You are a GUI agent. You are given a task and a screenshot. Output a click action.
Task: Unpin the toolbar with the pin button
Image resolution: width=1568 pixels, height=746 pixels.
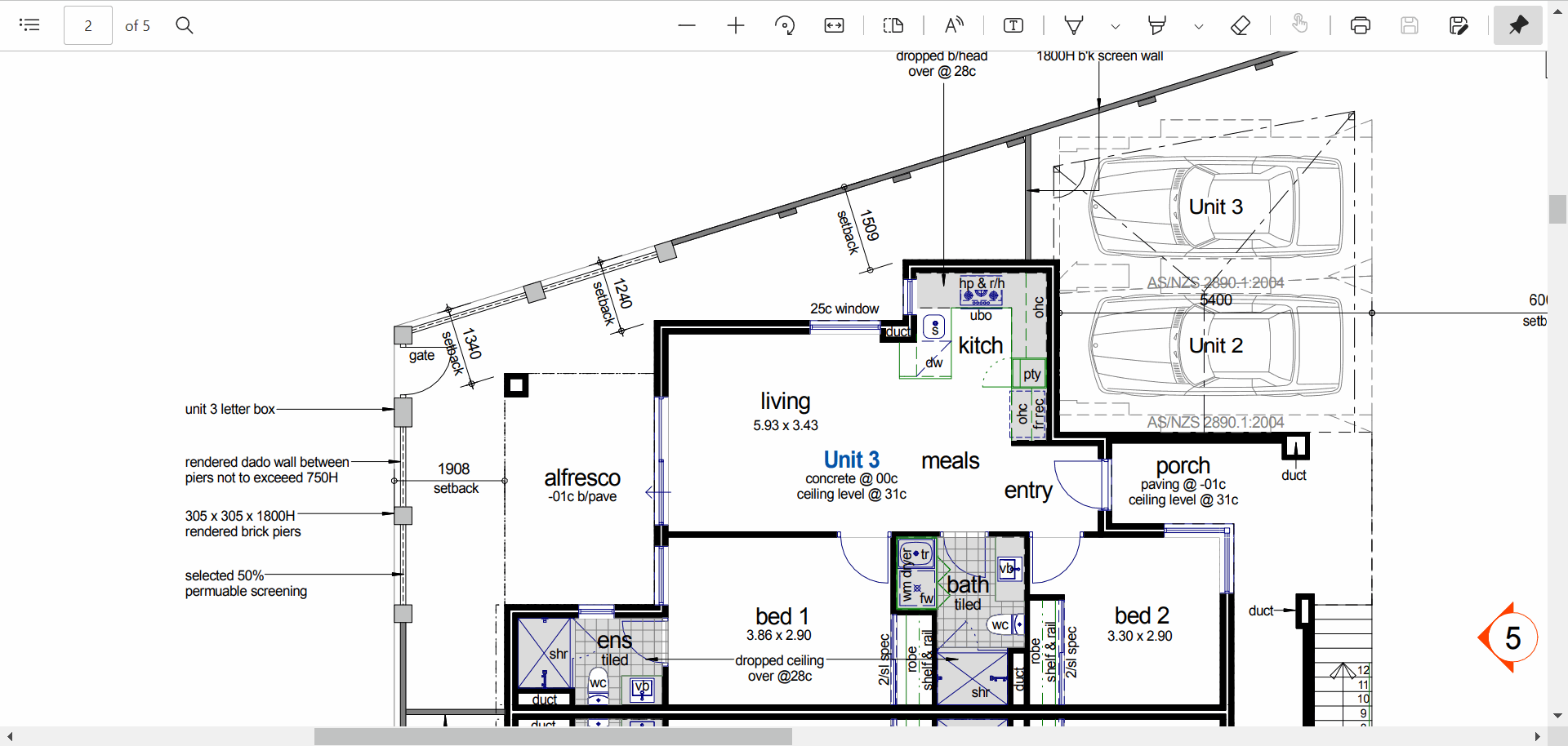click(x=1517, y=25)
